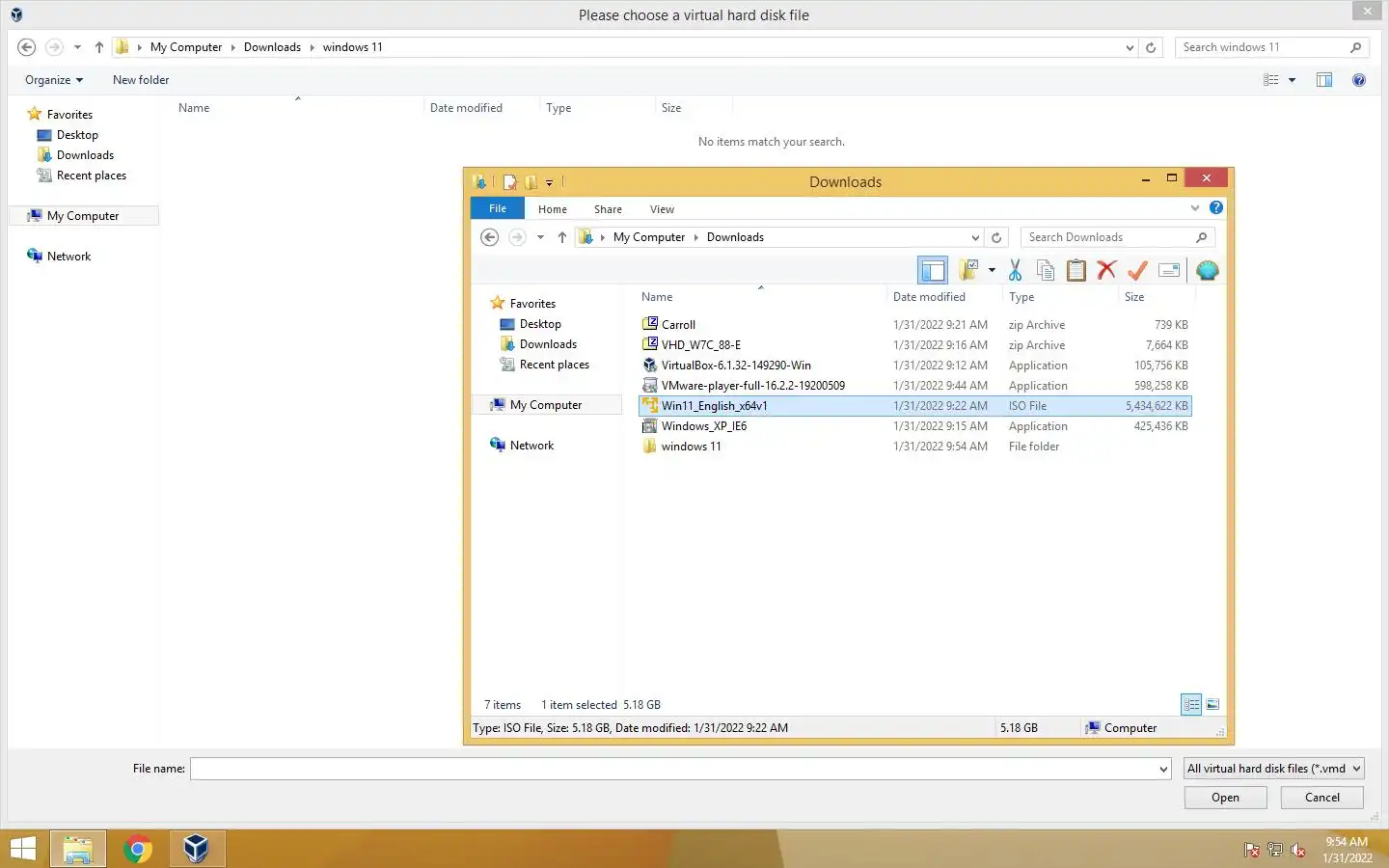Click New folder in file dialog

(141, 80)
